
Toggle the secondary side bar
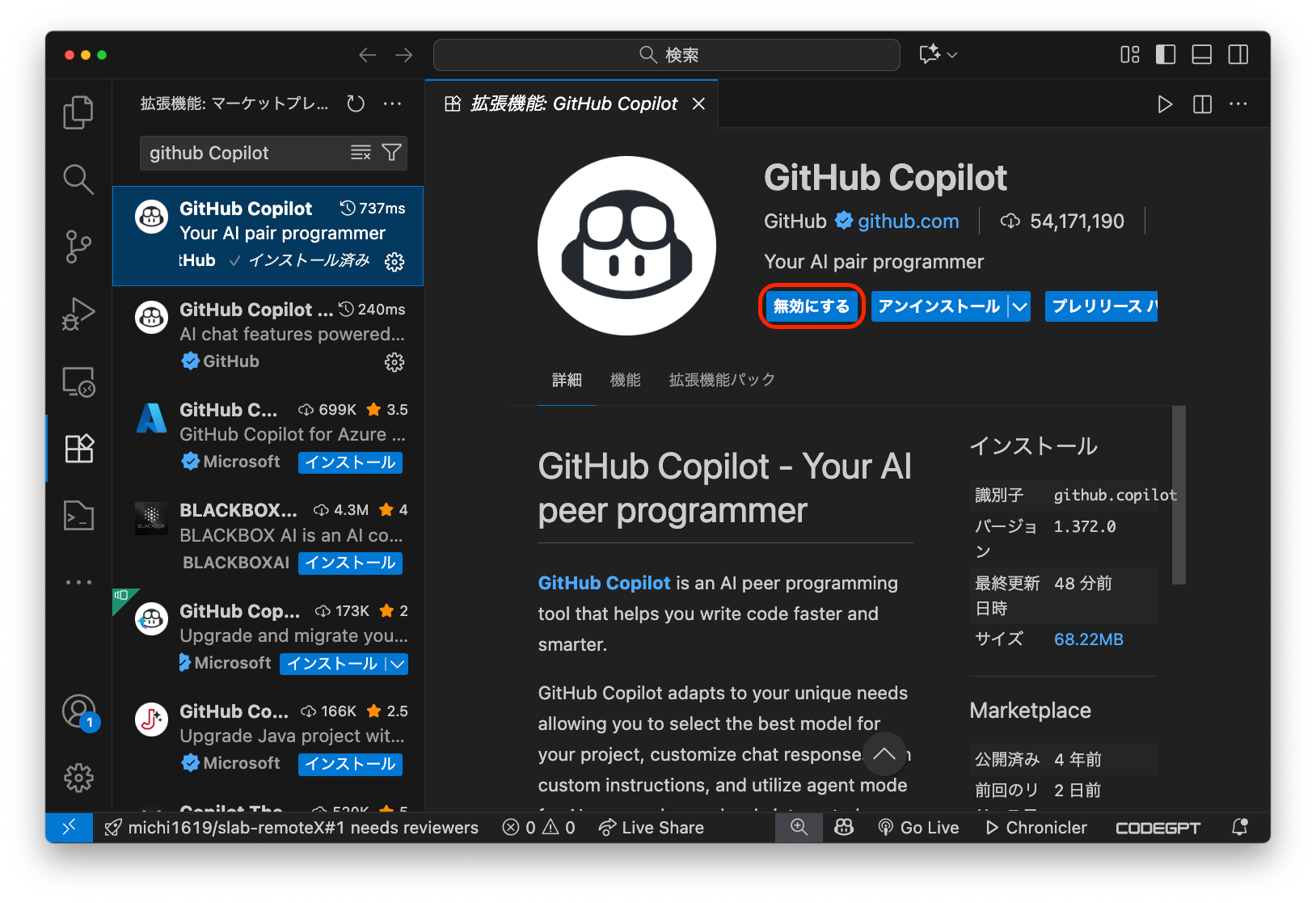1238,55
